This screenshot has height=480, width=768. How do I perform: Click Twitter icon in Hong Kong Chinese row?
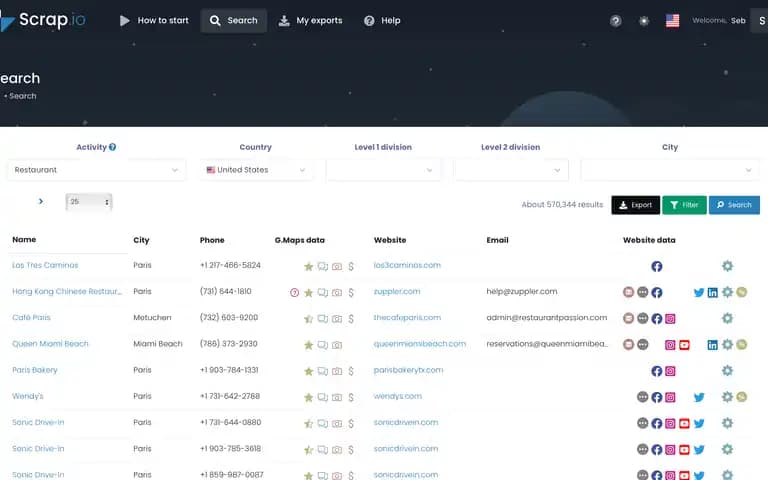(699, 292)
